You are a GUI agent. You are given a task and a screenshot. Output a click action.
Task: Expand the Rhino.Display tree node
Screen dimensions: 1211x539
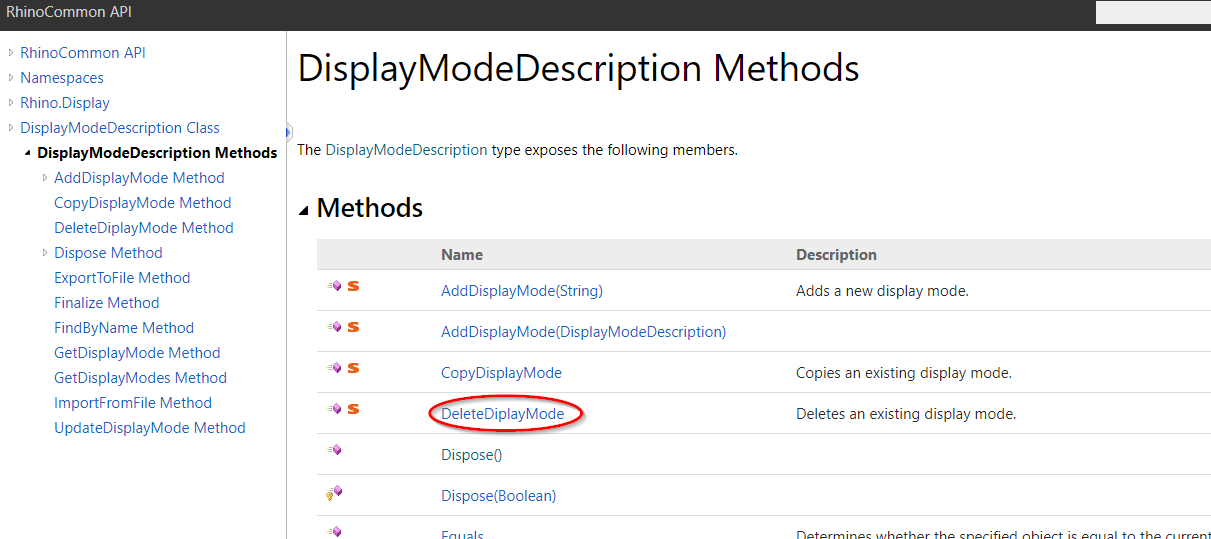11,103
